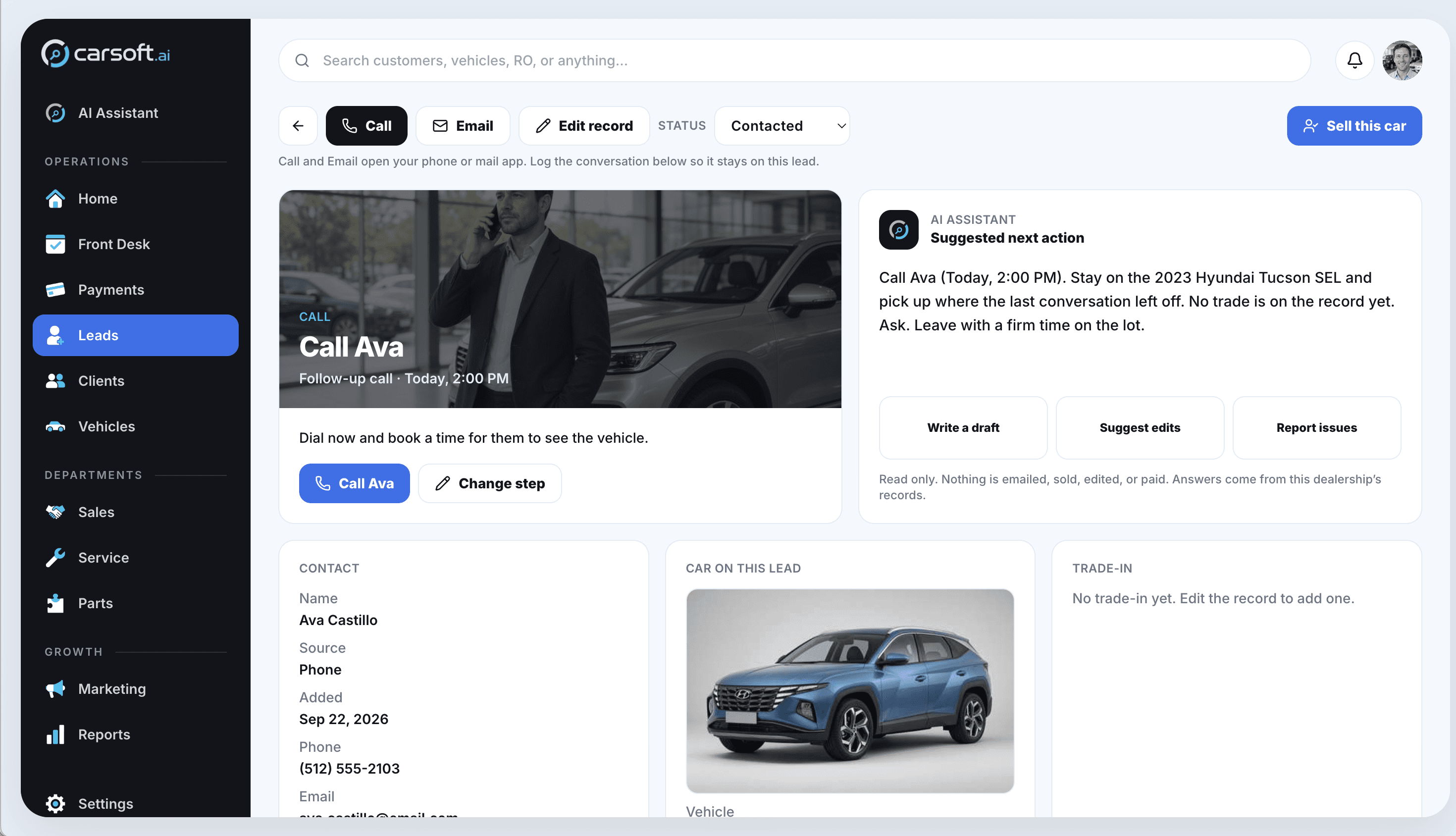Click the added date Sep 22, 2026

(343, 719)
